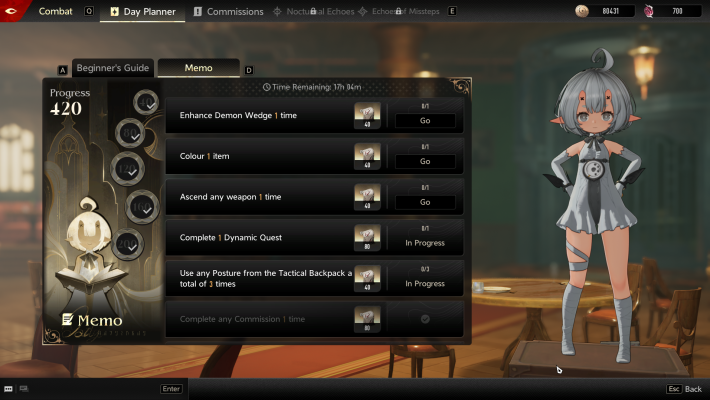Click Go for Ascend any weapon task
Image resolution: width=710 pixels, height=400 pixels.
click(425, 202)
